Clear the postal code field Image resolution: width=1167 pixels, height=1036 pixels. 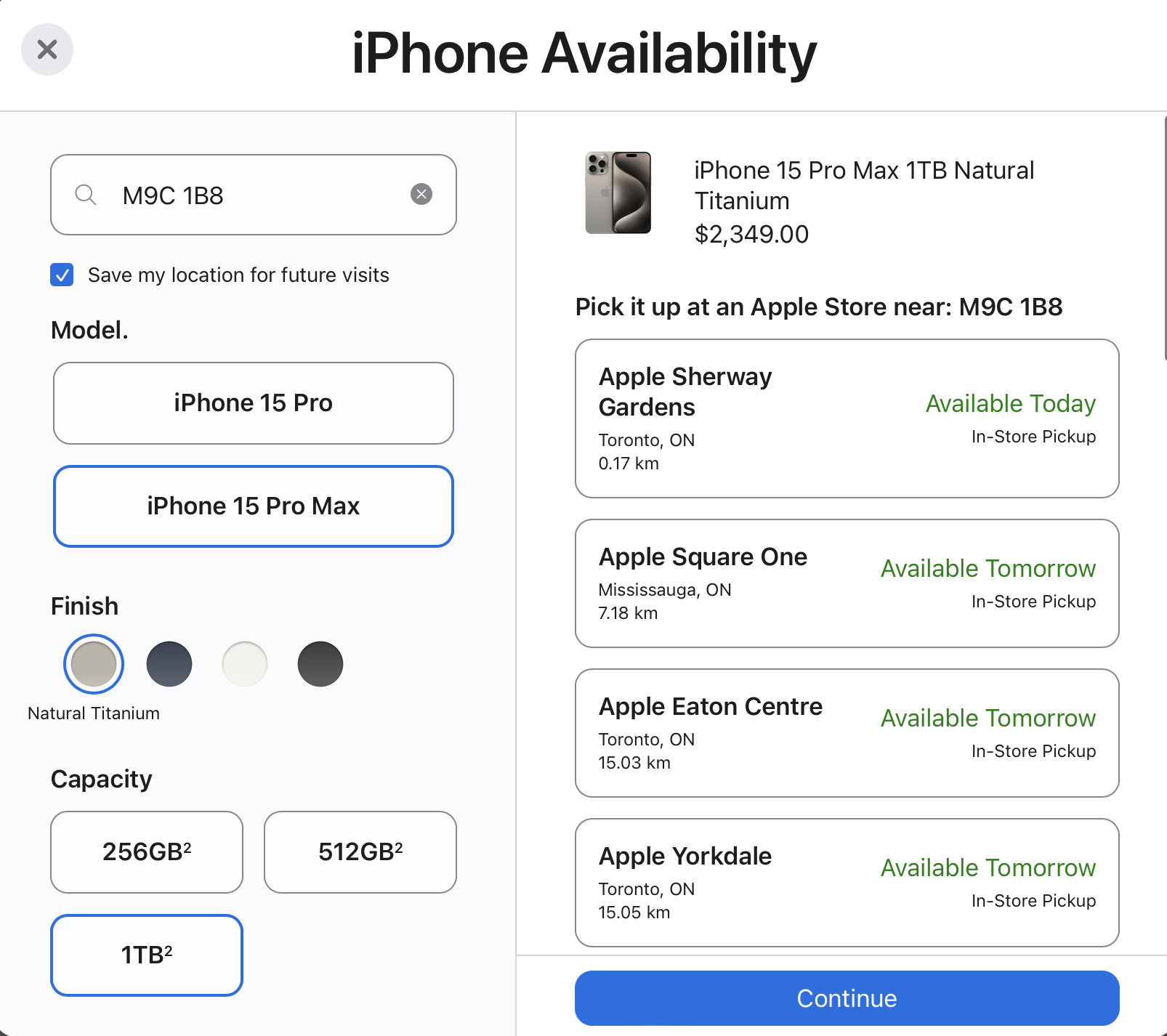pos(421,194)
